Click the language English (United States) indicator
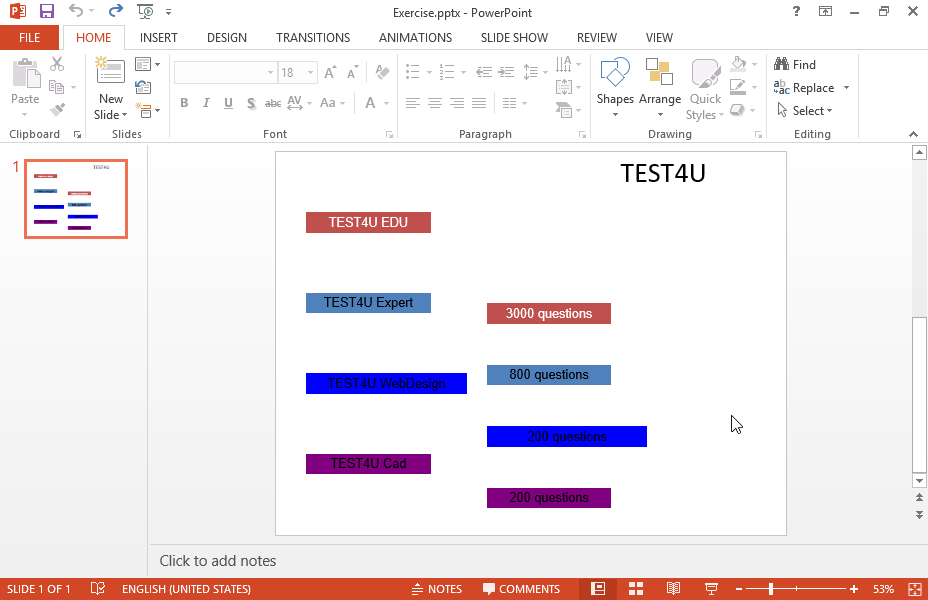Screen dimensions: 928x600 tap(186, 589)
